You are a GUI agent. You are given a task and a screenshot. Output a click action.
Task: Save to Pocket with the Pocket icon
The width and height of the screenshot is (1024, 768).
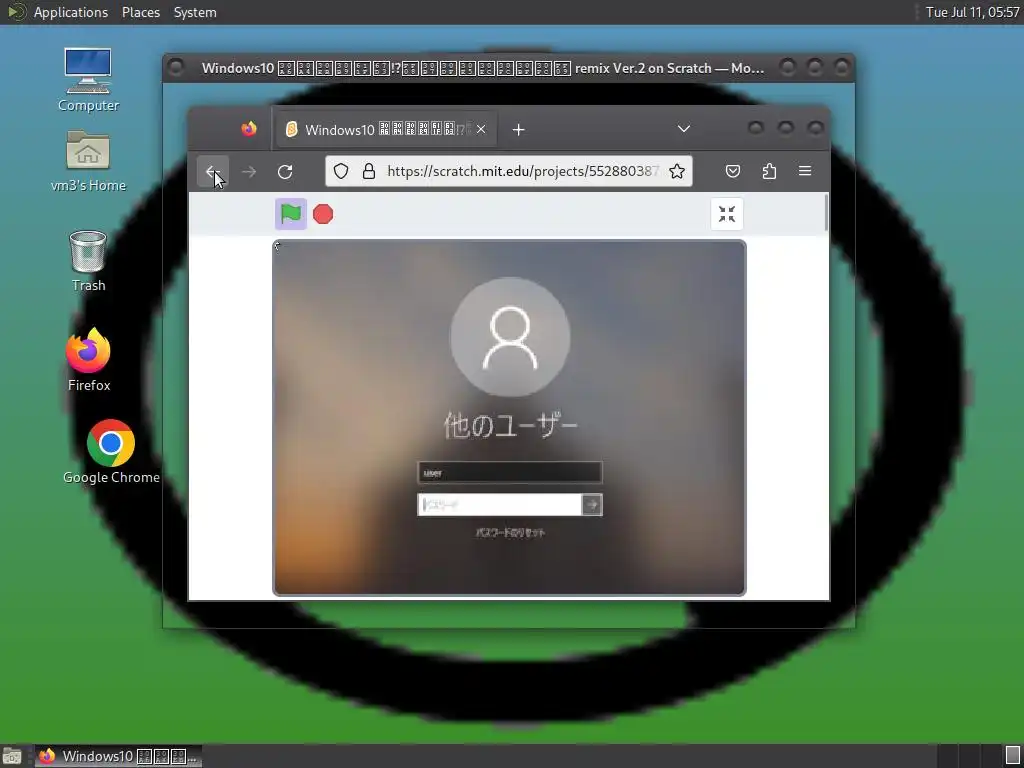(733, 171)
